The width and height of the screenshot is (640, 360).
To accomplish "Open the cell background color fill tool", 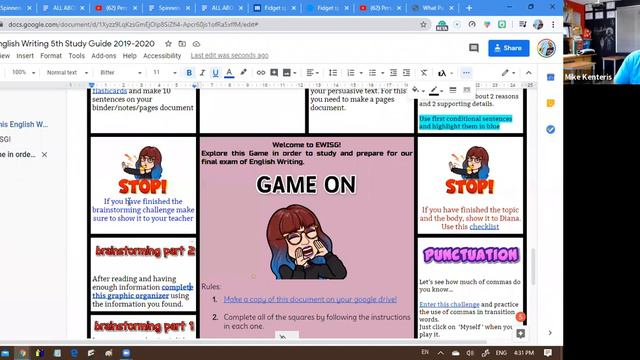I will (418, 90).
